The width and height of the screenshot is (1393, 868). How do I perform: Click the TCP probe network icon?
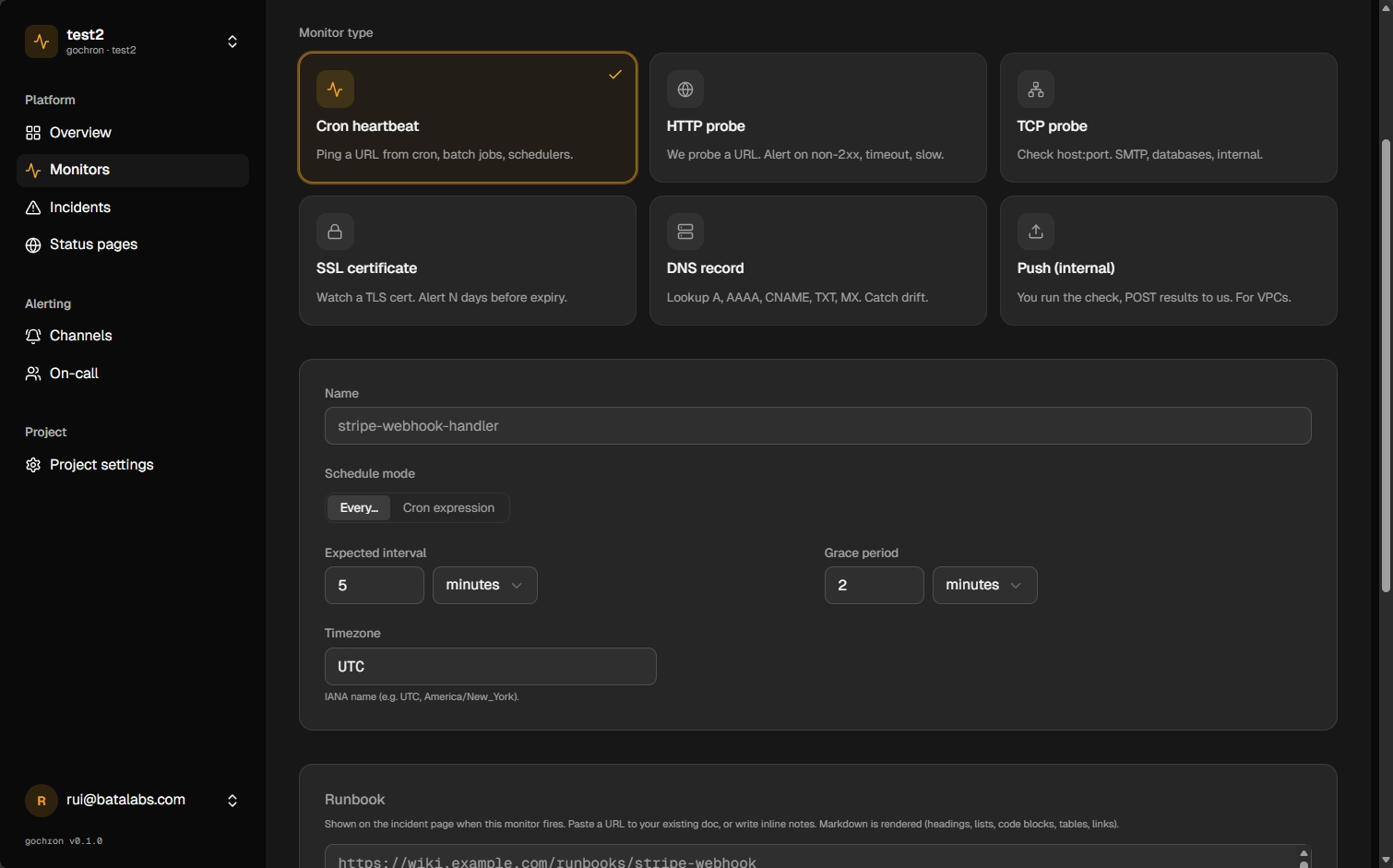click(x=1036, y=89)
